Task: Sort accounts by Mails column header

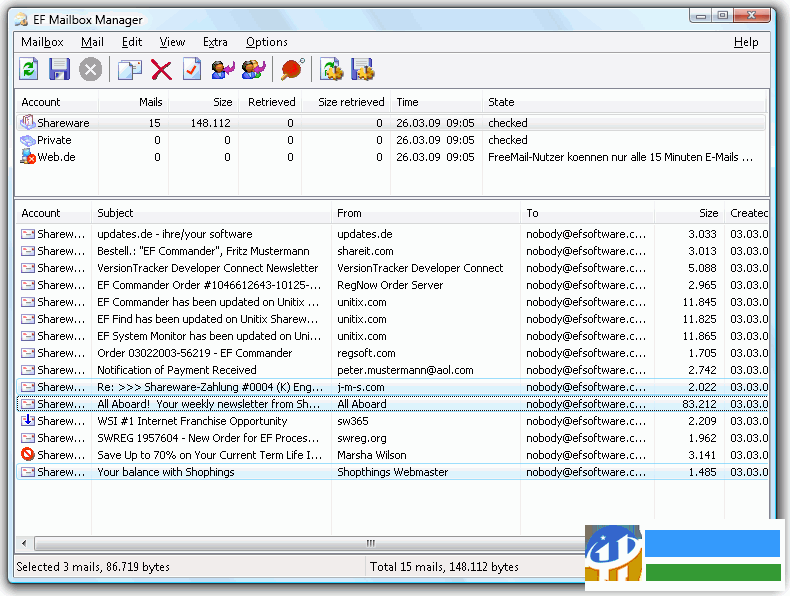Action: [x=134, y=102]
